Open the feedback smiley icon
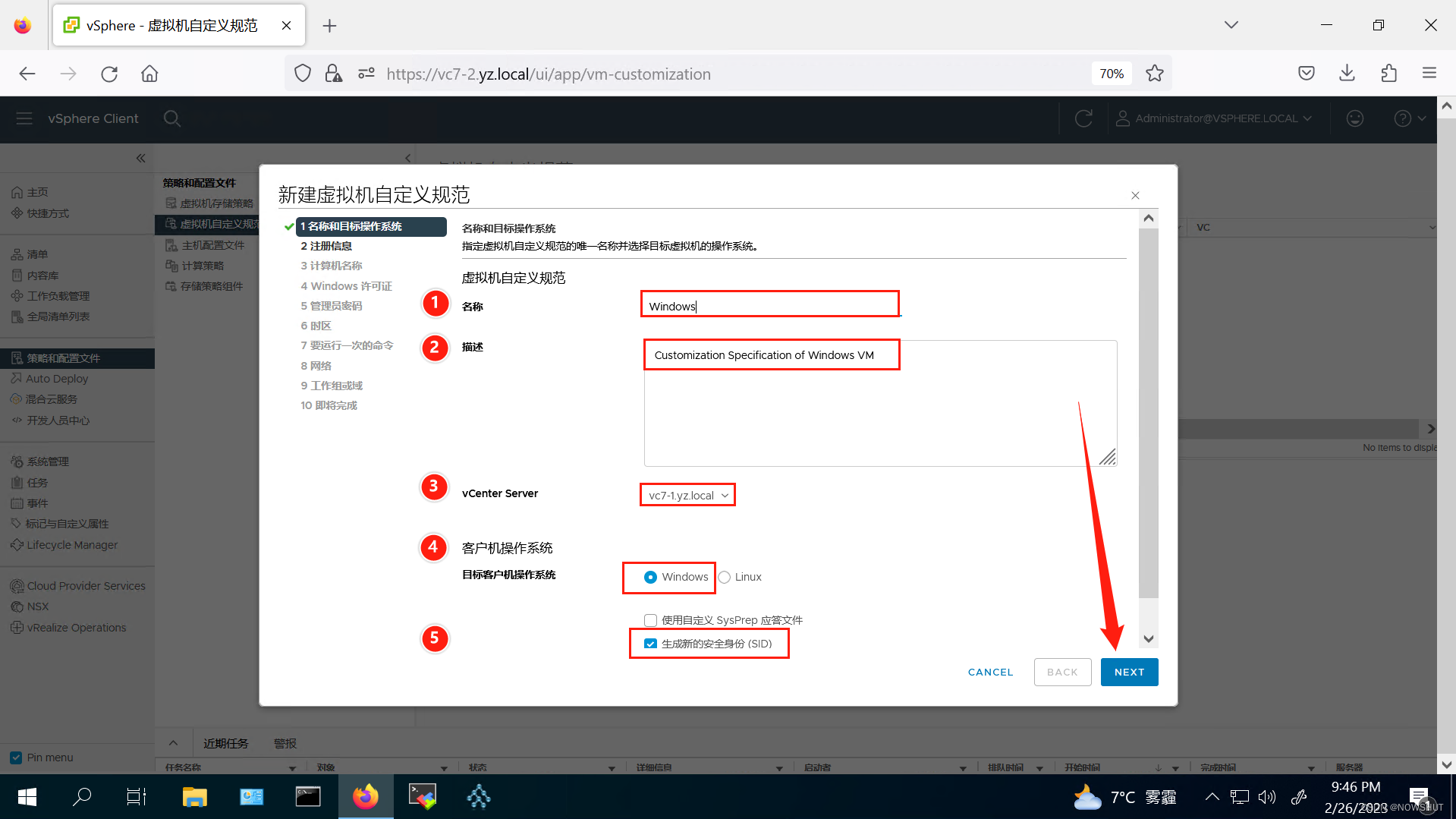Viewport: 1456px width, 819px height. click(1355, 118)
